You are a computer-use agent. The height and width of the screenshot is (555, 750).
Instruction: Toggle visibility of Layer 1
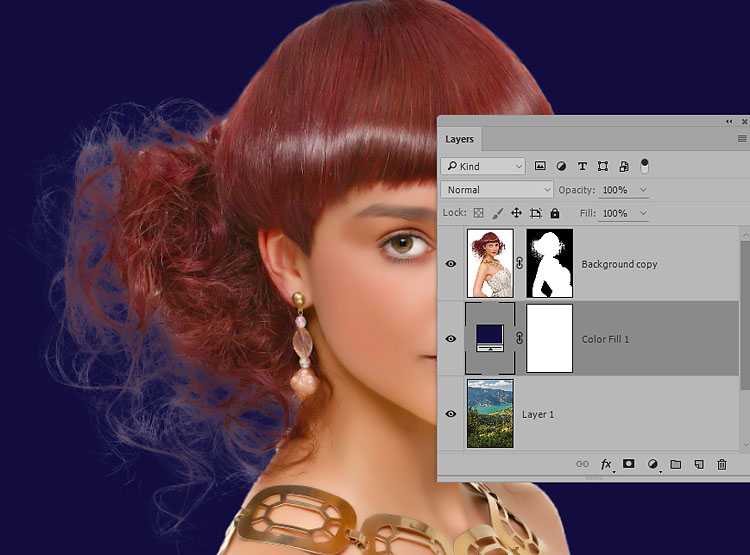451,414
